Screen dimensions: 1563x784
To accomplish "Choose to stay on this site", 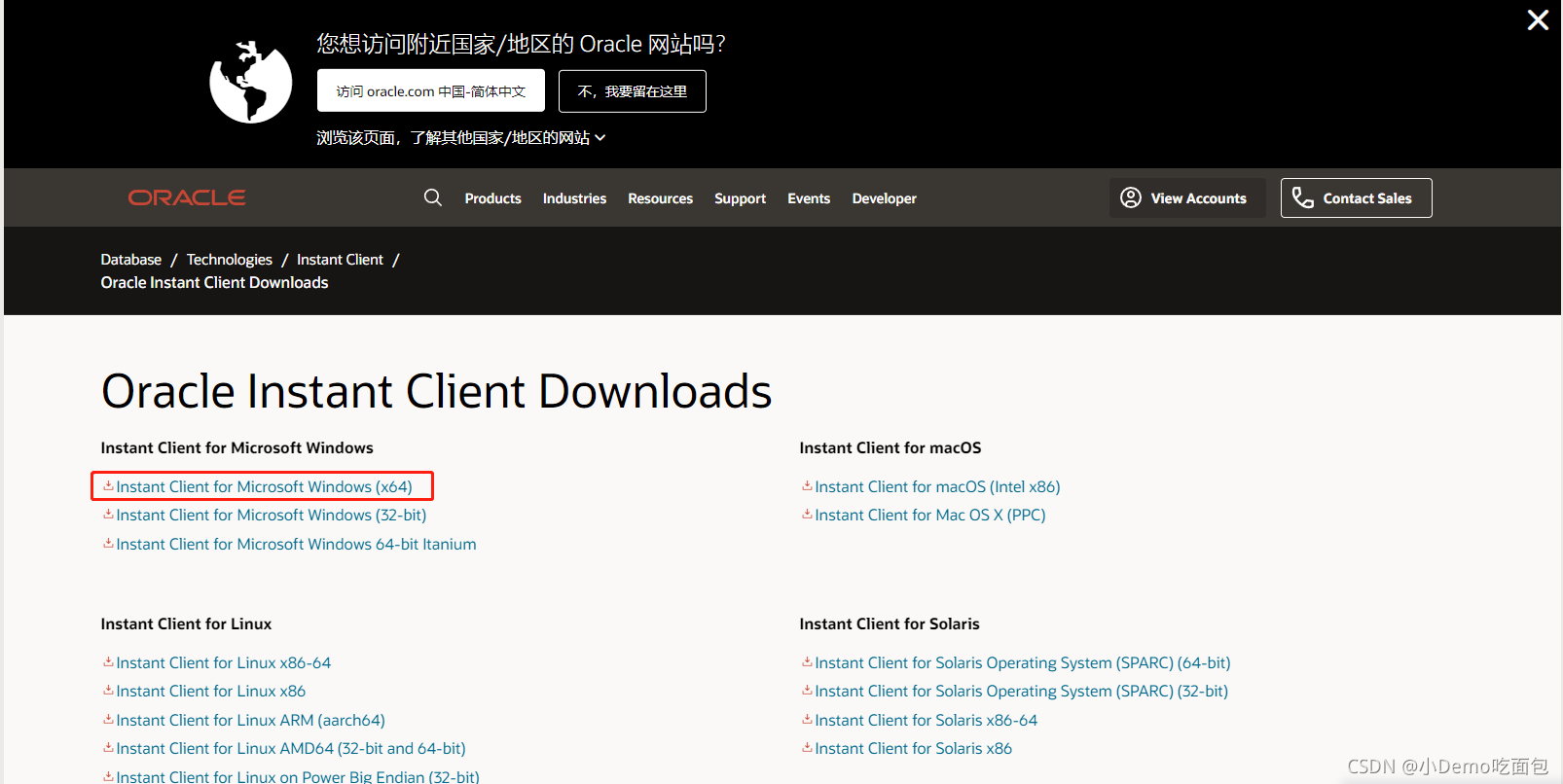I will tap(633, 91).
